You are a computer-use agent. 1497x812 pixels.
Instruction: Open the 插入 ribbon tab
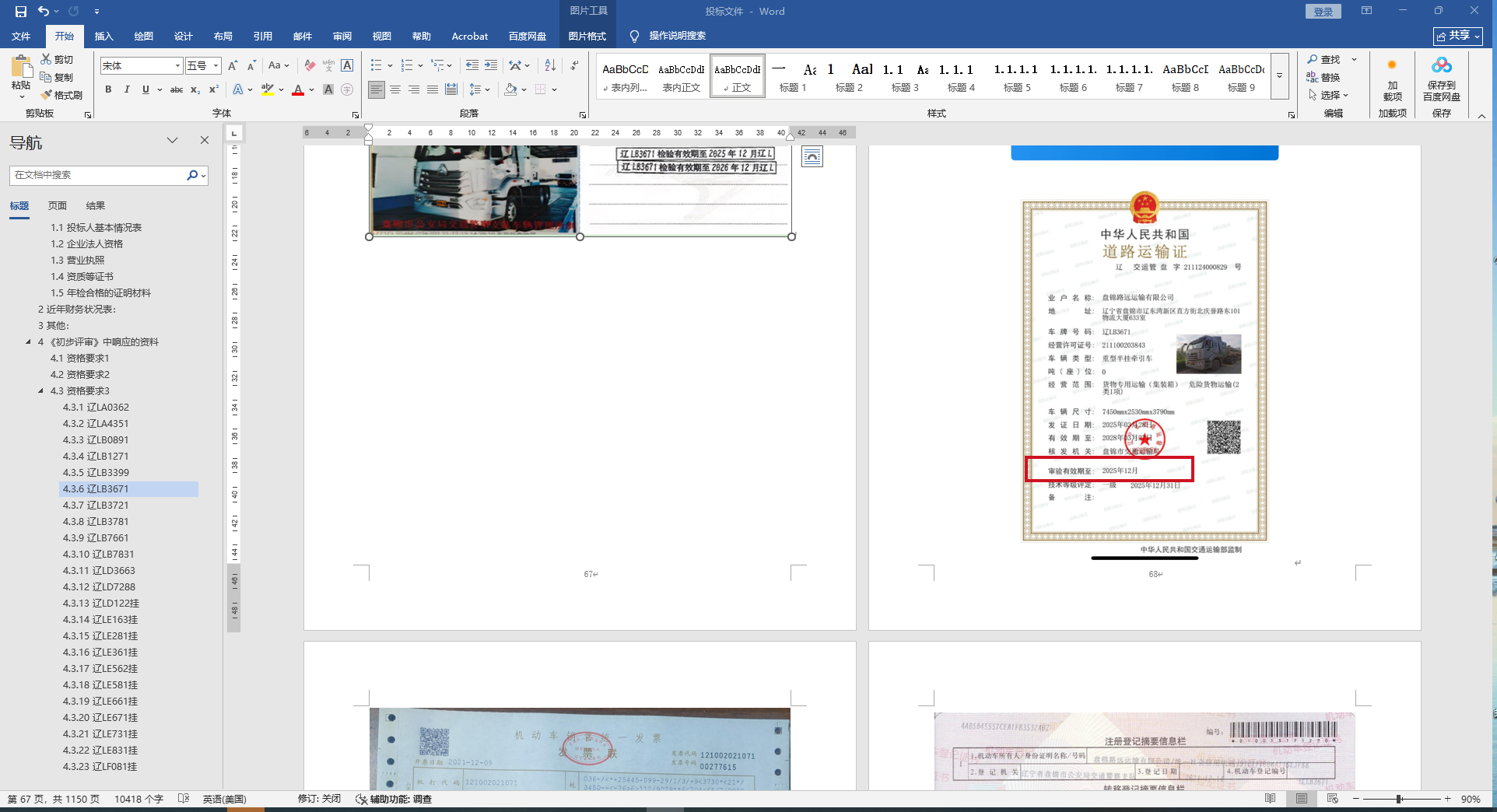tap(103, 37)
